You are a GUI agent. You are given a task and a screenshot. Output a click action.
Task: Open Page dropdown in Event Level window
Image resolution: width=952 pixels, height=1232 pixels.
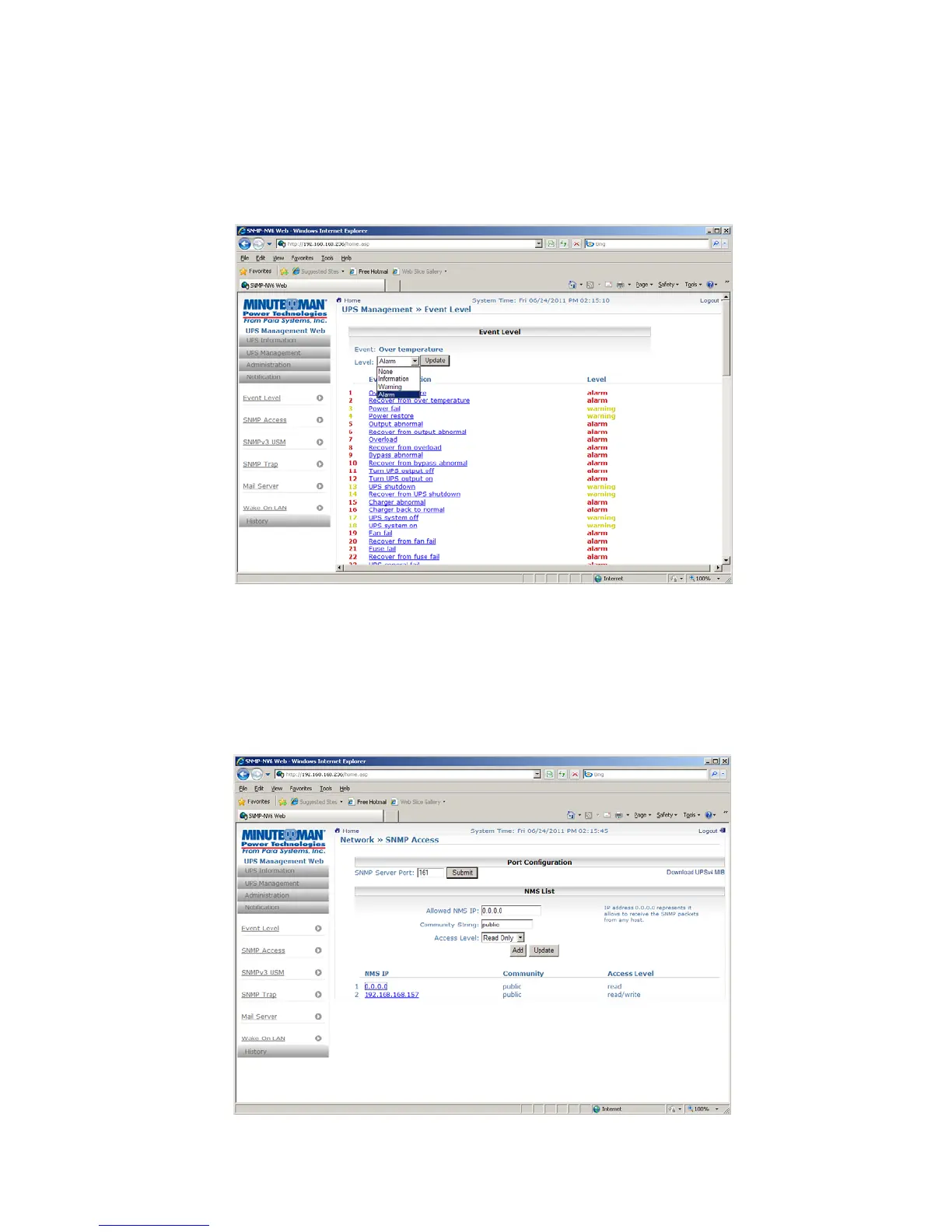click(644, 285)
